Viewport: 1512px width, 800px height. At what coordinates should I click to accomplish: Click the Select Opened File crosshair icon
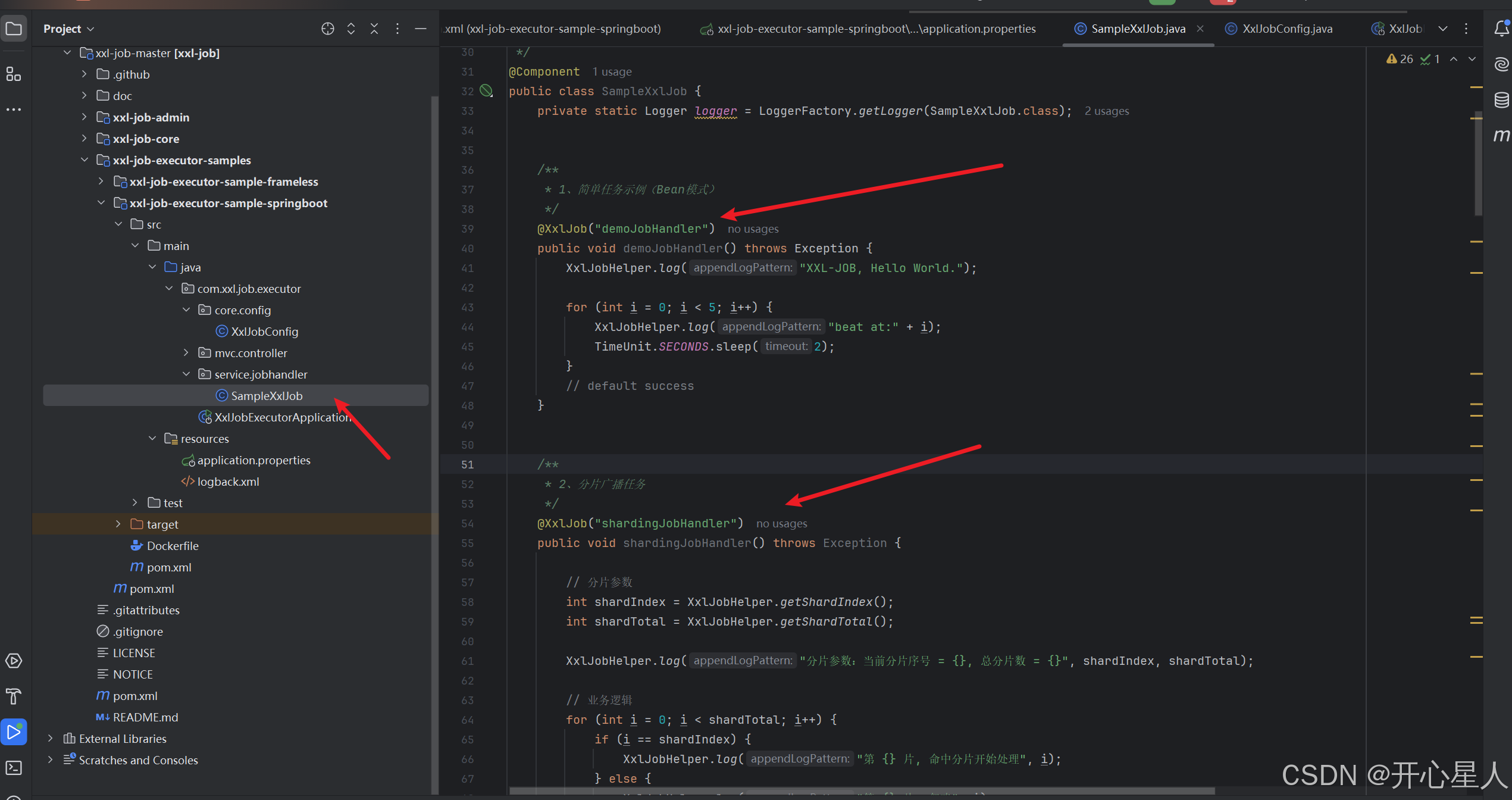tap(327, 29)
